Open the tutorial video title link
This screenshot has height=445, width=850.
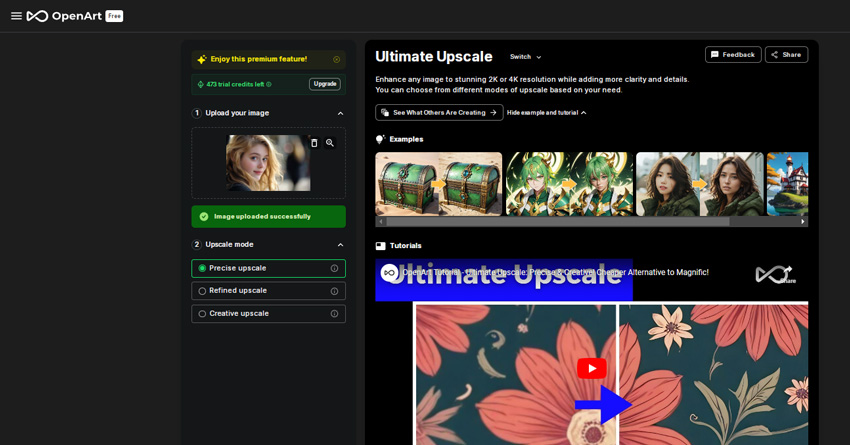point(556,272)
